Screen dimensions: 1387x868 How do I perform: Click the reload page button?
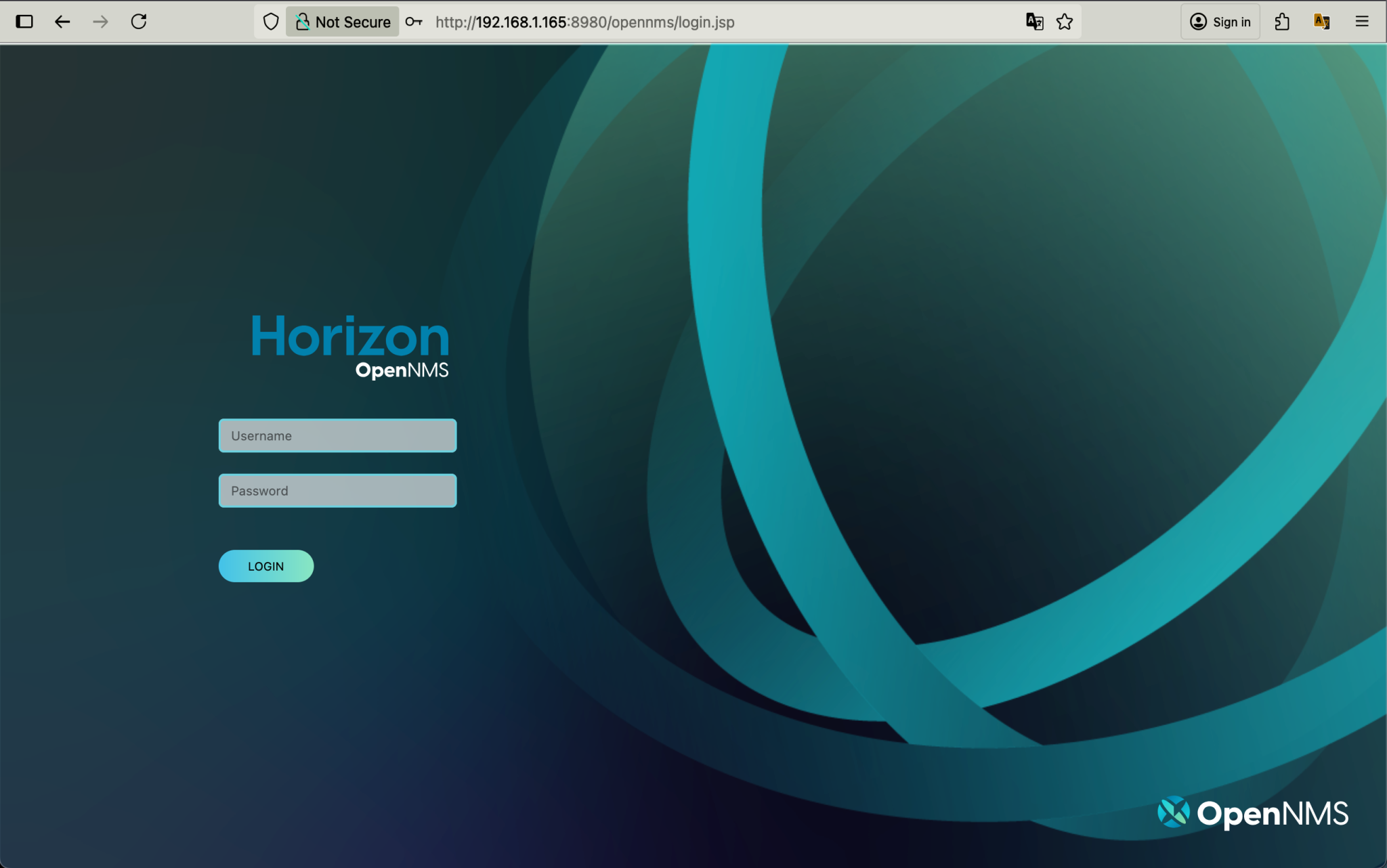pos(140,21)
